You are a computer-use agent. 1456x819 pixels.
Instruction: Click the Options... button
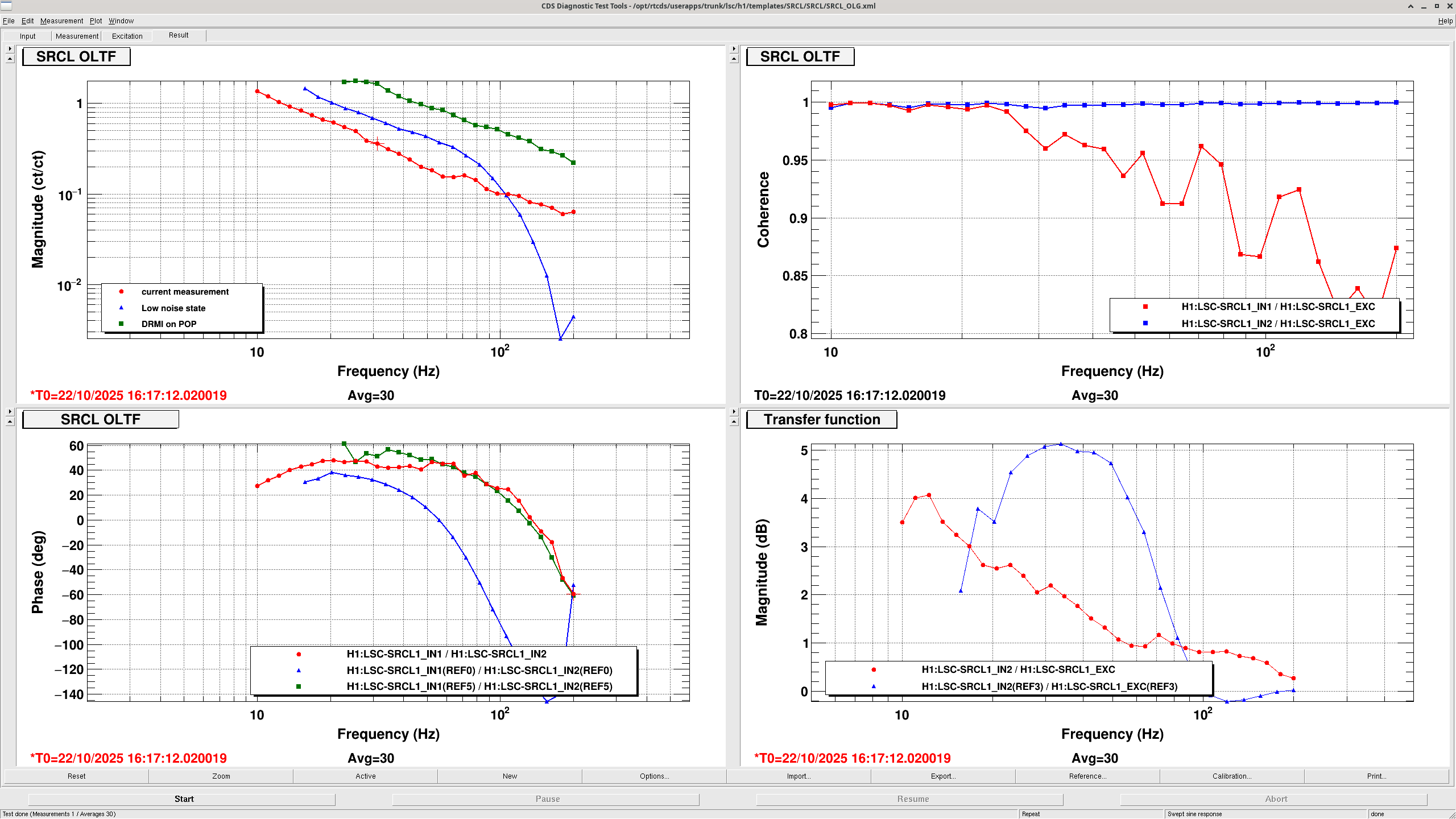click(654, 776)
